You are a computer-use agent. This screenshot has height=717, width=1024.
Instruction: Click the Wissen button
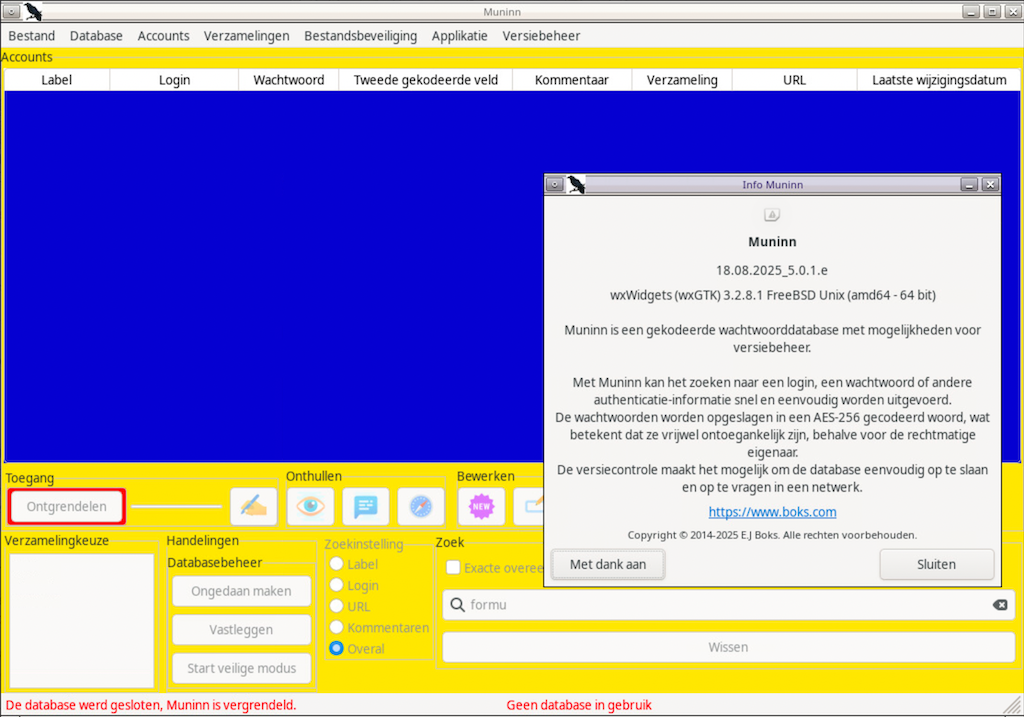[x=728, y=647]
